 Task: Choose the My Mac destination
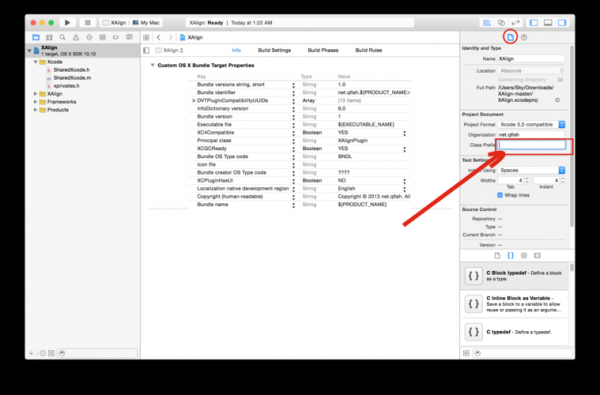146,23
